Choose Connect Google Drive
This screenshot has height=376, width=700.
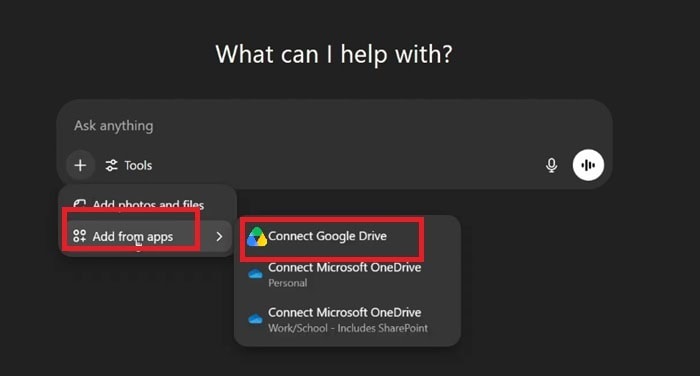(347, 236)
